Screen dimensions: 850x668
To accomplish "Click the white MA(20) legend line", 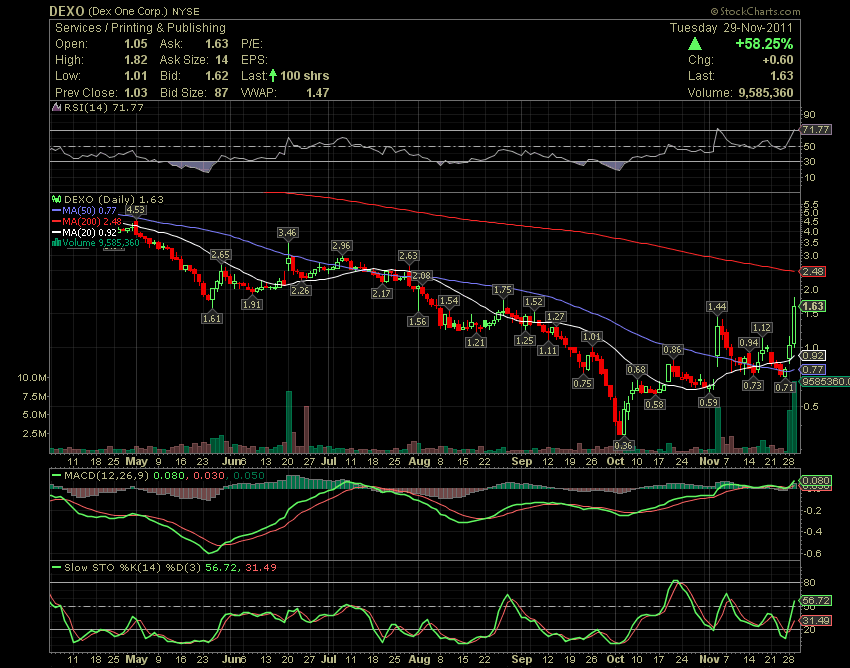I will click(56, 233).
